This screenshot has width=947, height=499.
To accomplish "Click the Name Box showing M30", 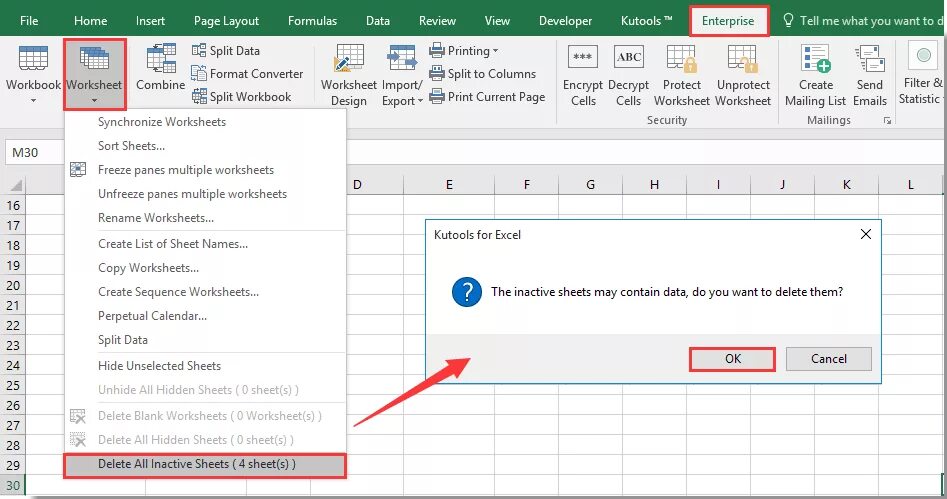I will click(x=34, y=153).
